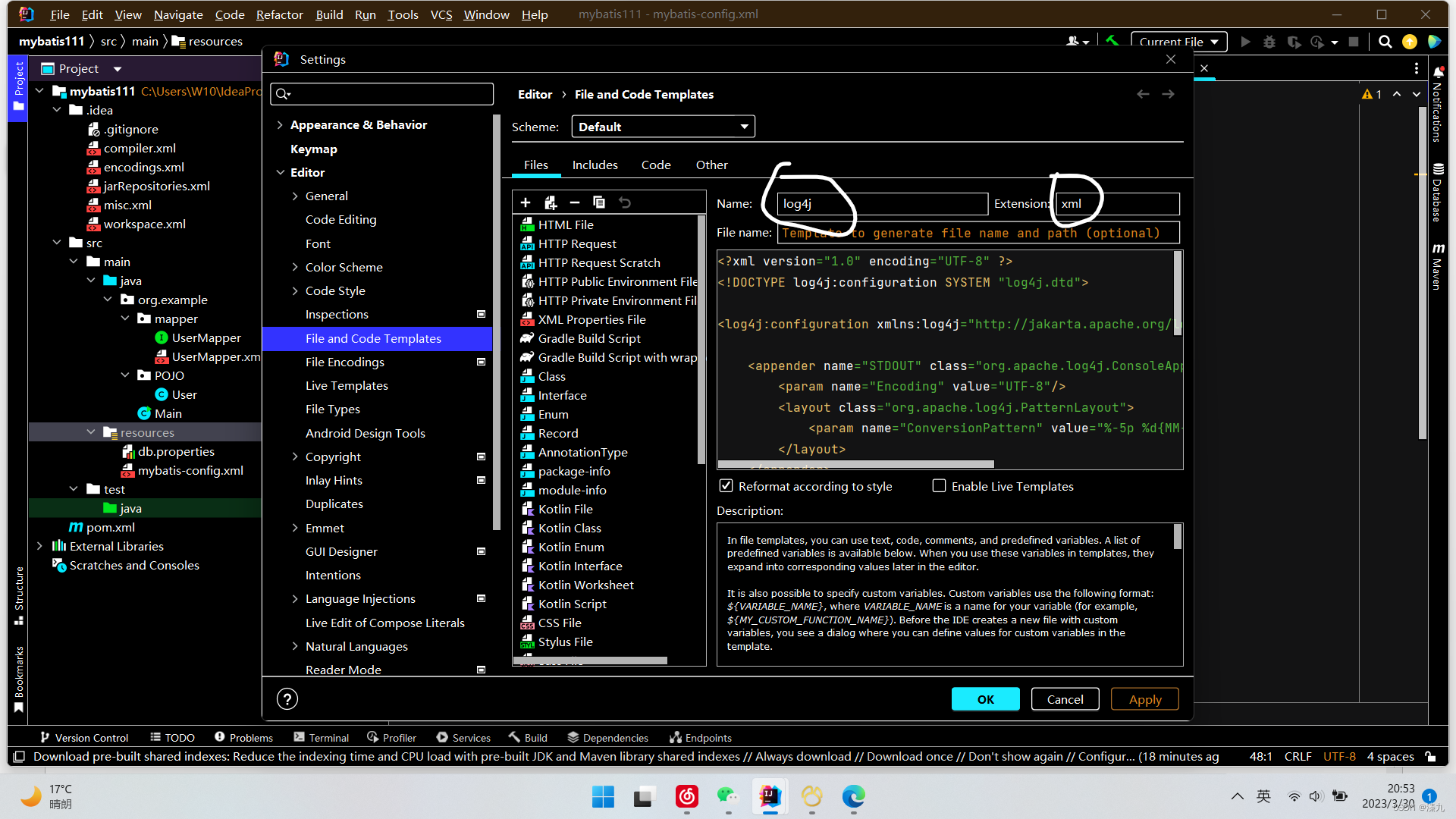Click the Copy Template icon
The width and height of the screenshot is (1456, 819).
[599, 202]
